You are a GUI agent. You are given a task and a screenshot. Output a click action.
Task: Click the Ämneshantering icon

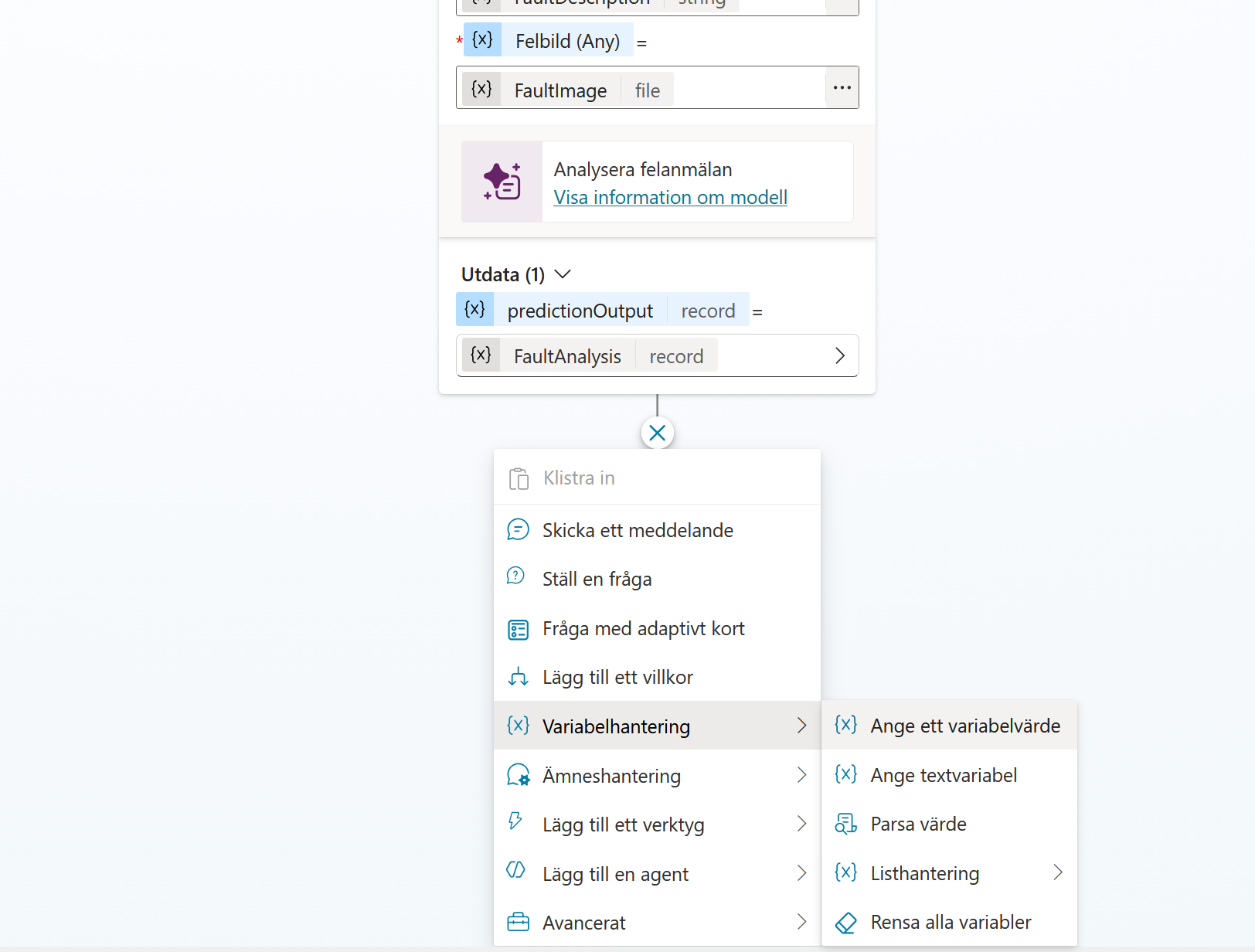pos(518,775)
